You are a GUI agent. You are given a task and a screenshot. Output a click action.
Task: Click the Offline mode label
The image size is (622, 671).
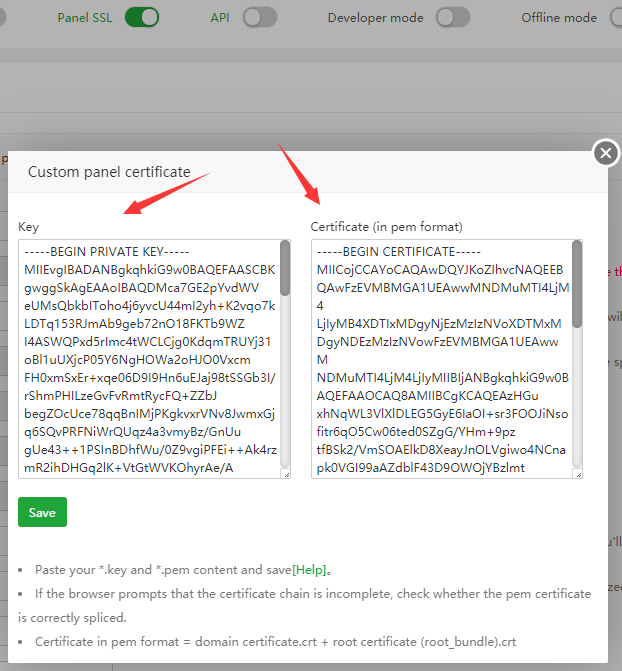[559, 18]
